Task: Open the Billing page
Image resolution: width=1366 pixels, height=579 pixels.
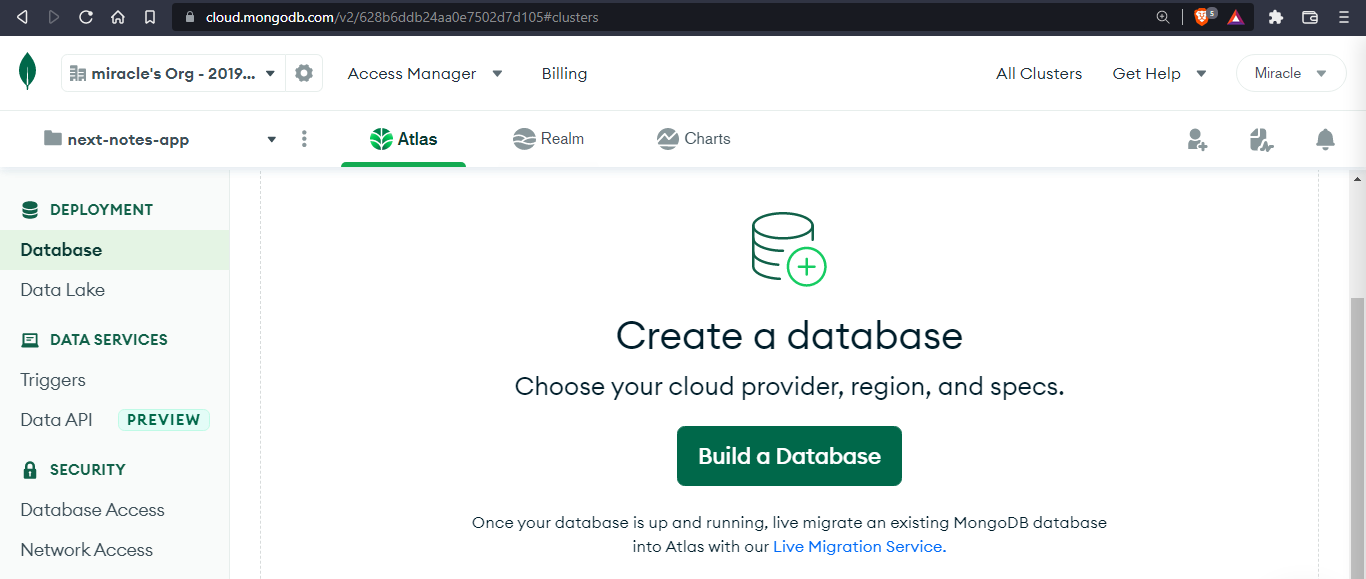Action: pyautogui.click(x=564, y=73)
